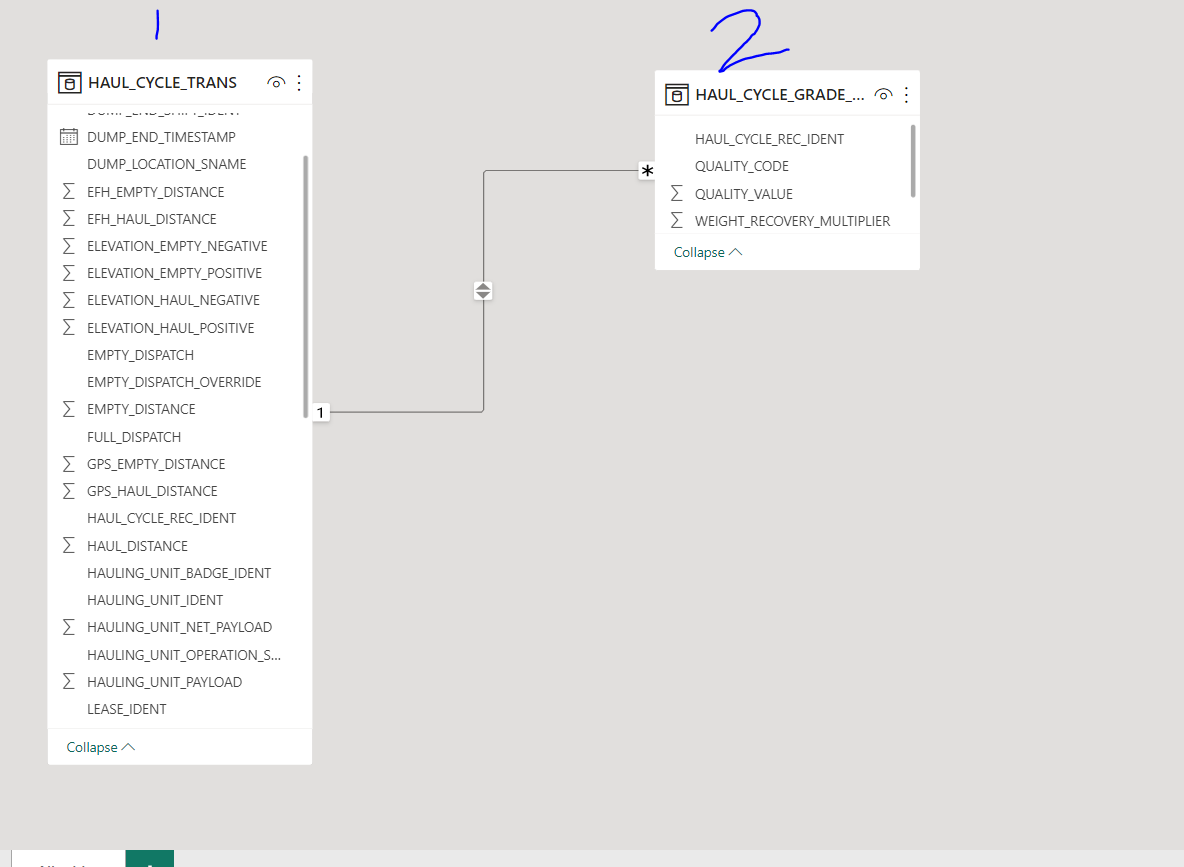Click the one (1) cardinality marker
The height and width of the screenshot is (867, 1184).
(321, 412)
